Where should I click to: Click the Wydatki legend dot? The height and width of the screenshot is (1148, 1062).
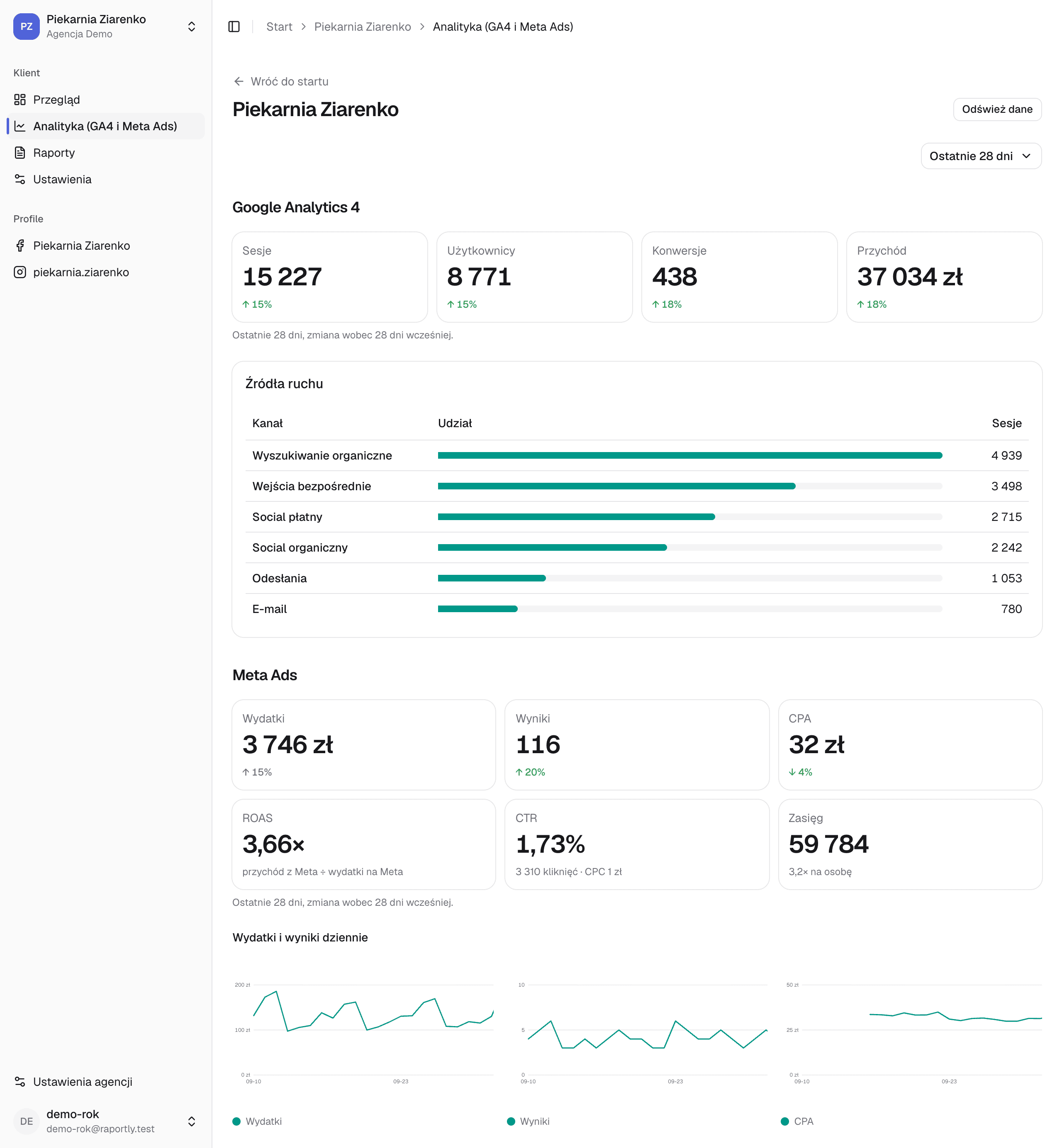click(236, 1121)
